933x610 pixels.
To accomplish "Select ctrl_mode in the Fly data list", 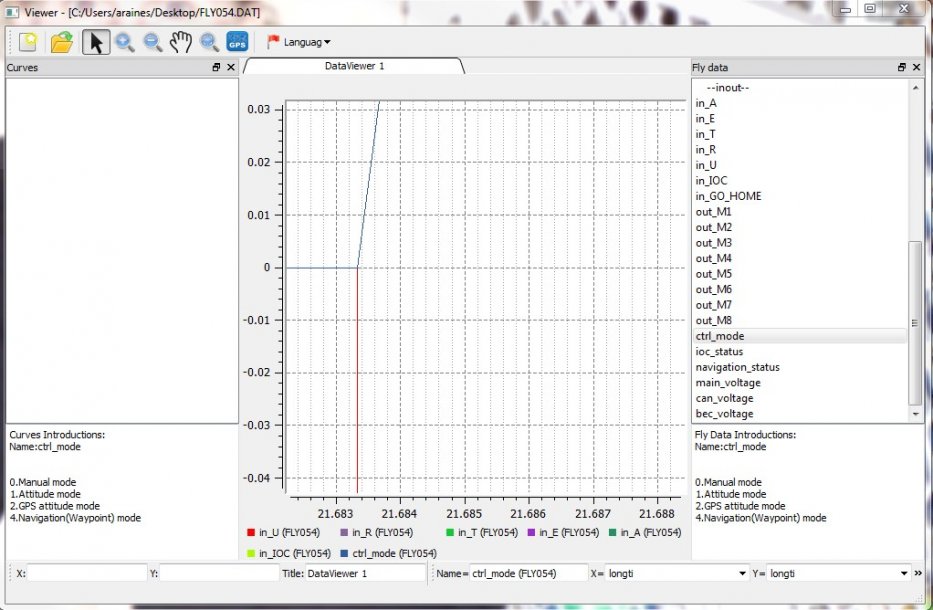I will (x=720, y=336).
